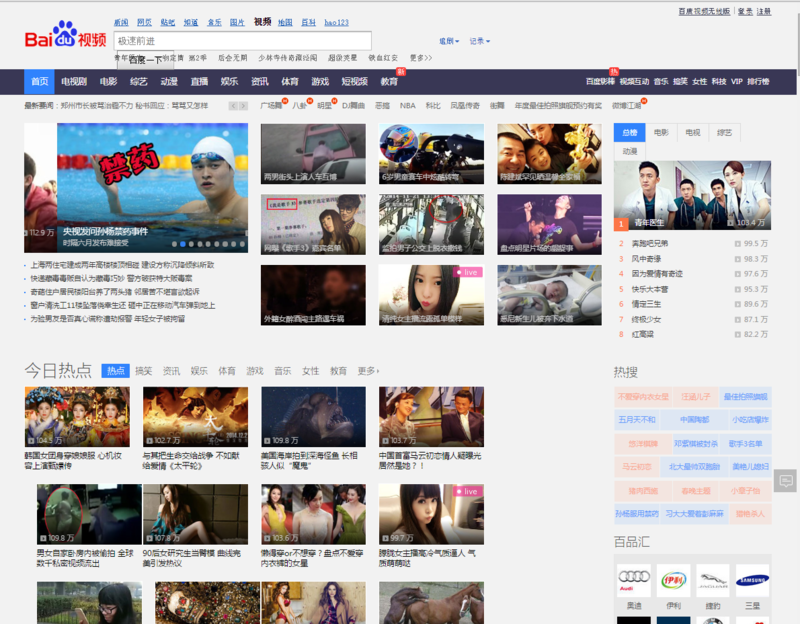The image size is (800, 624).
Task: Open the 青年医生 ranking thumbnail
Action: pyautogui.click(x=692, y=195)
